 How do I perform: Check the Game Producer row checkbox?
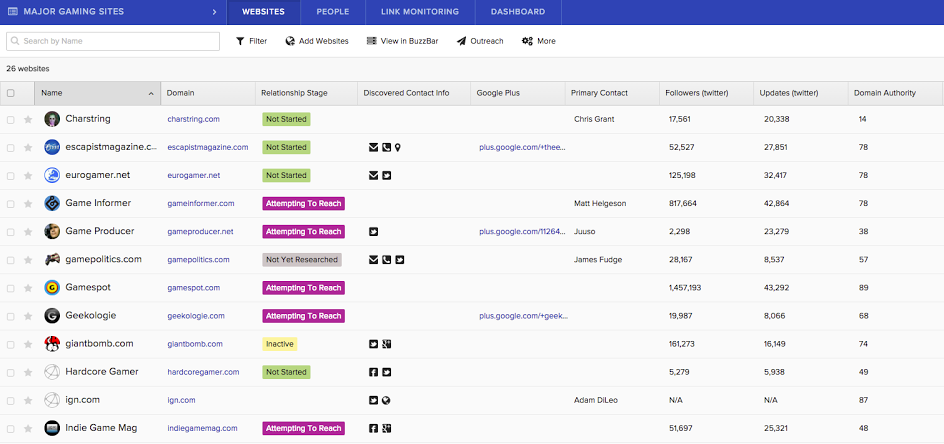coord(10,232)
